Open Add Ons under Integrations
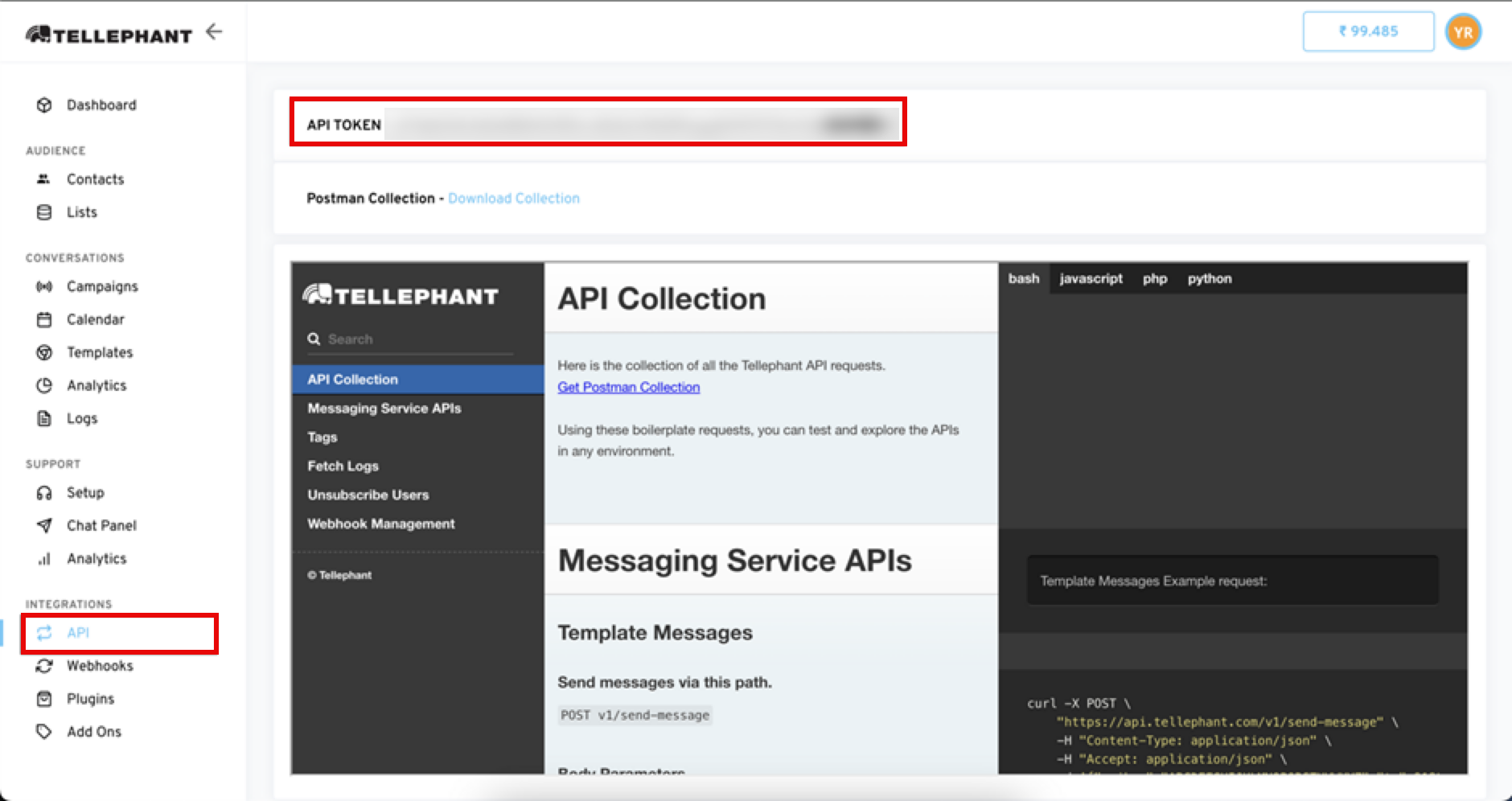The height and width of the screenshot is (801, 1512). (94, 732)
